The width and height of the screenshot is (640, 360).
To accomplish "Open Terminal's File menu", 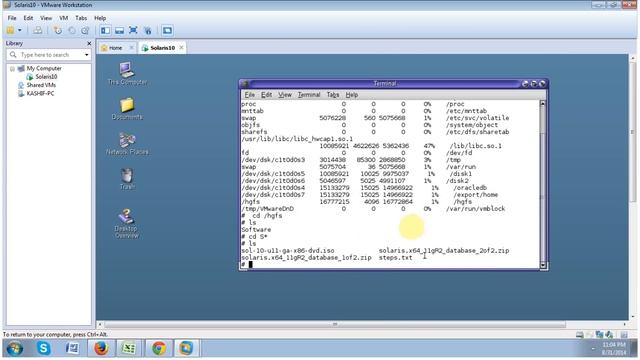I will pyautogui.click(x=249, y=95).
